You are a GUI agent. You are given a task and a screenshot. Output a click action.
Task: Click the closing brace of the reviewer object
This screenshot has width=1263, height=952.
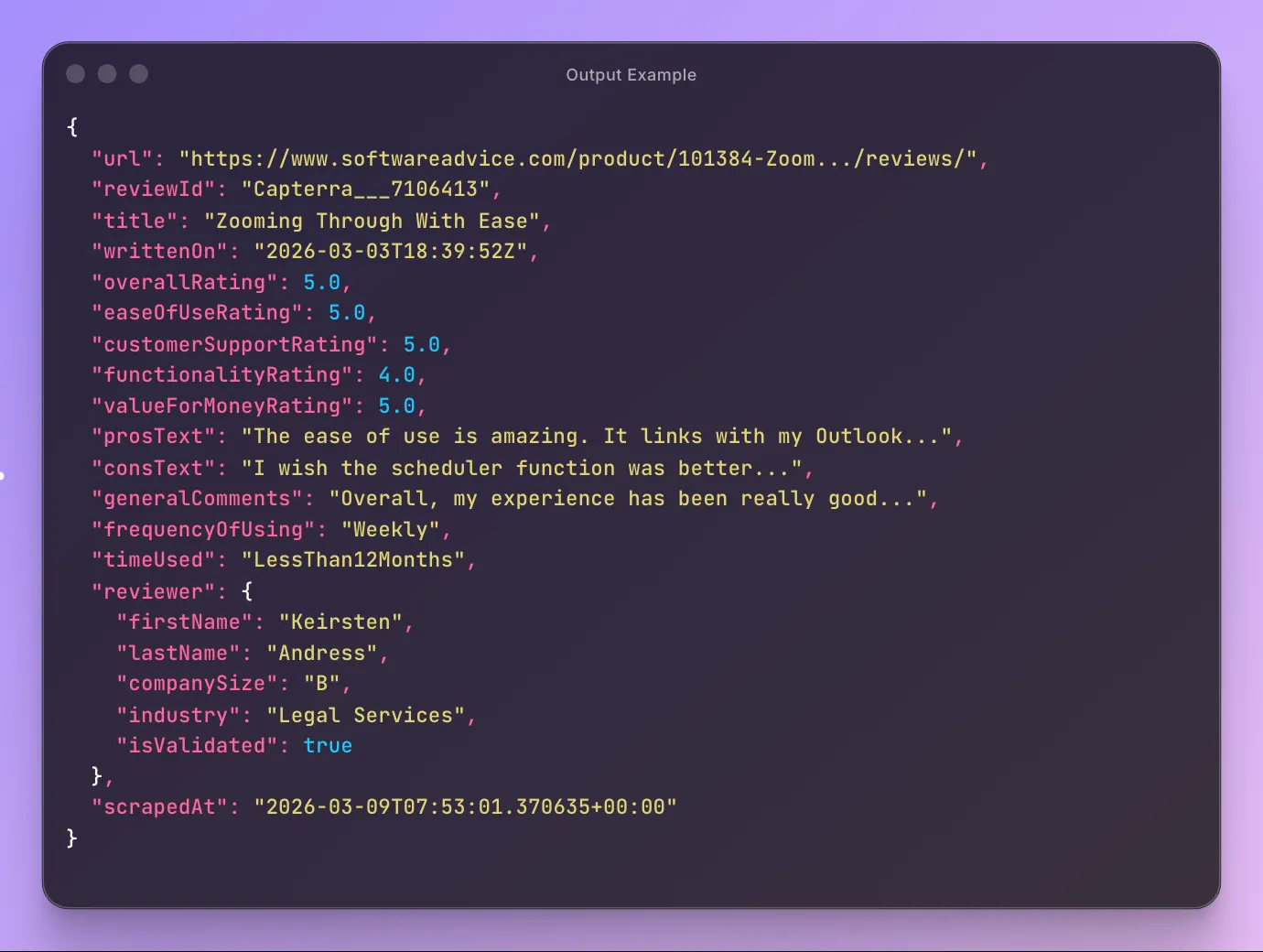(x=96, y=775)
